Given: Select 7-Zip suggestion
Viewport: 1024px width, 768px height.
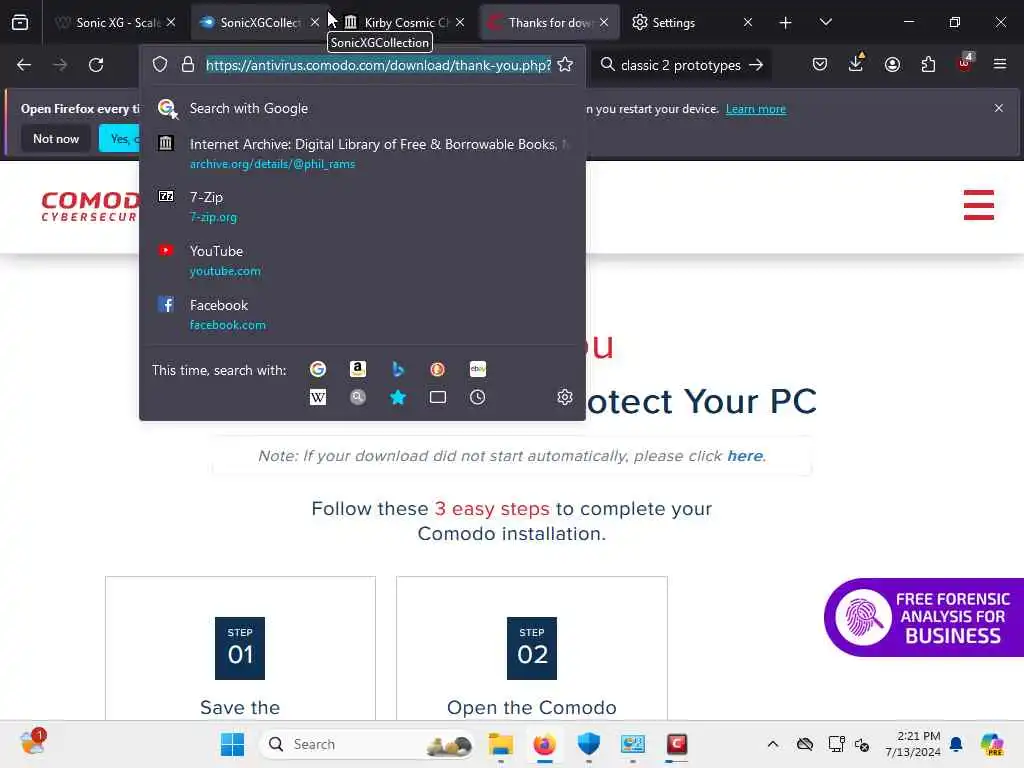Looking at the screenshot, I should coord(362,206).
